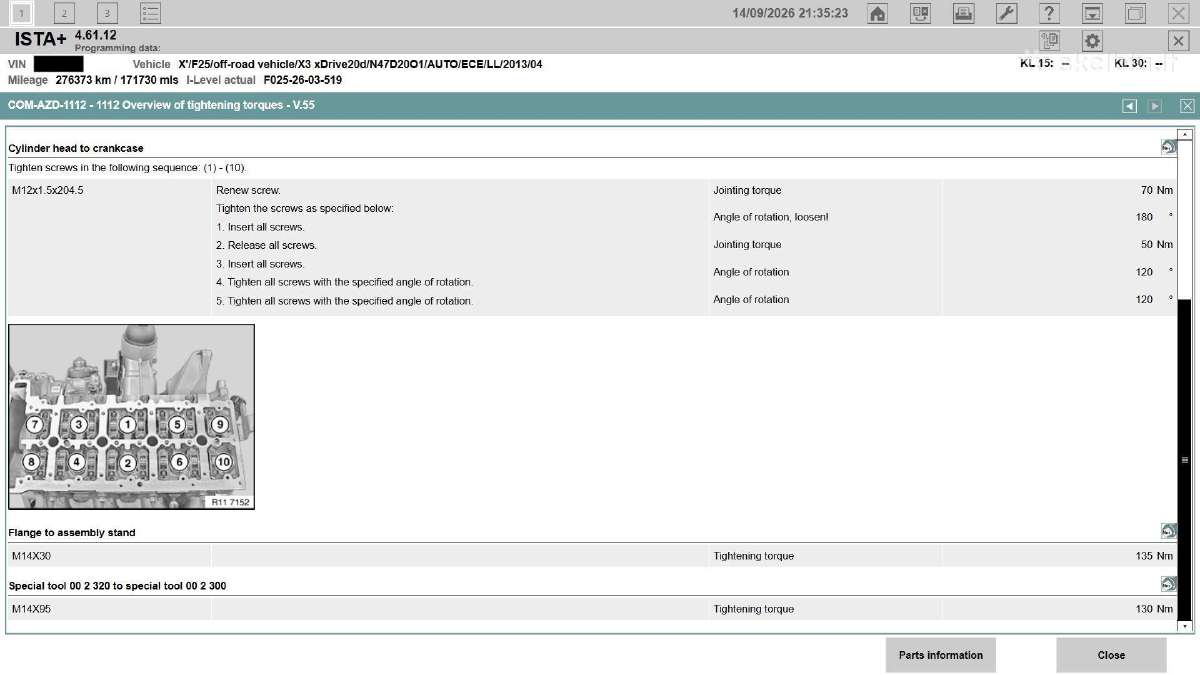The height and width of the screenshot is (675, 1200).
Task: Click the minimize-to-tray toolbar icon
Action: coord(1092,13)
